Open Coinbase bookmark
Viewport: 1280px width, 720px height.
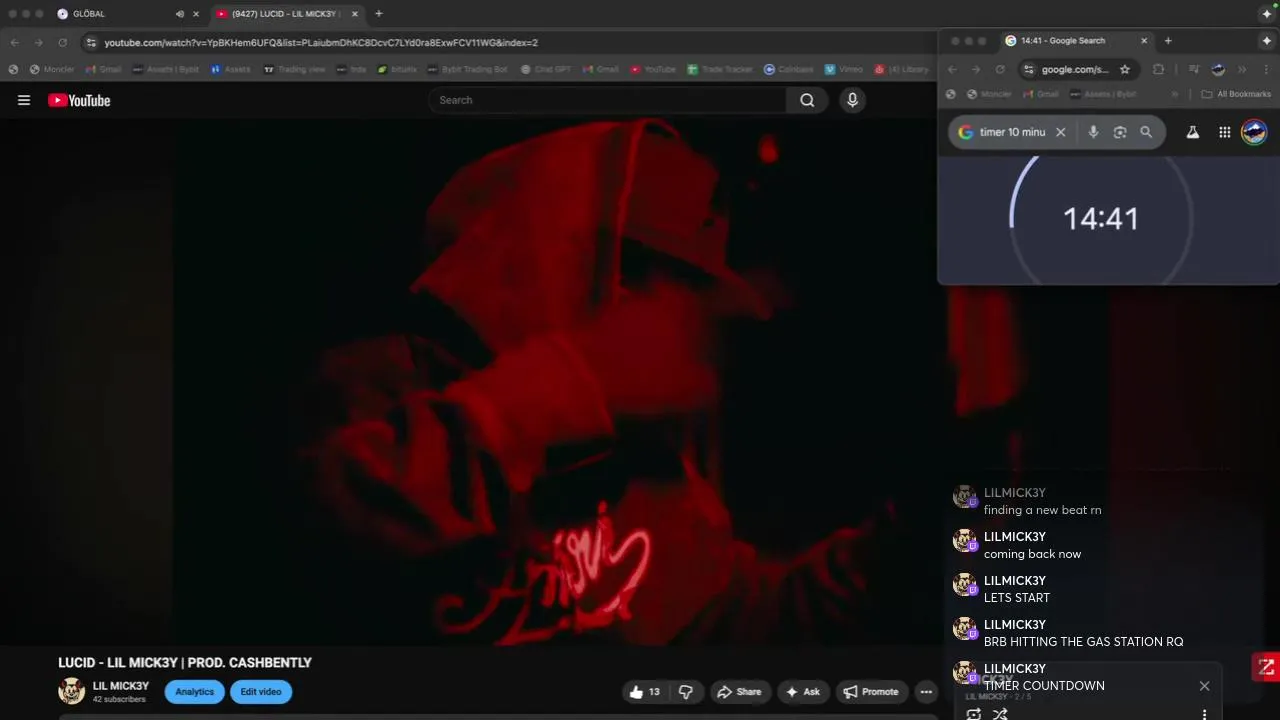789,69
